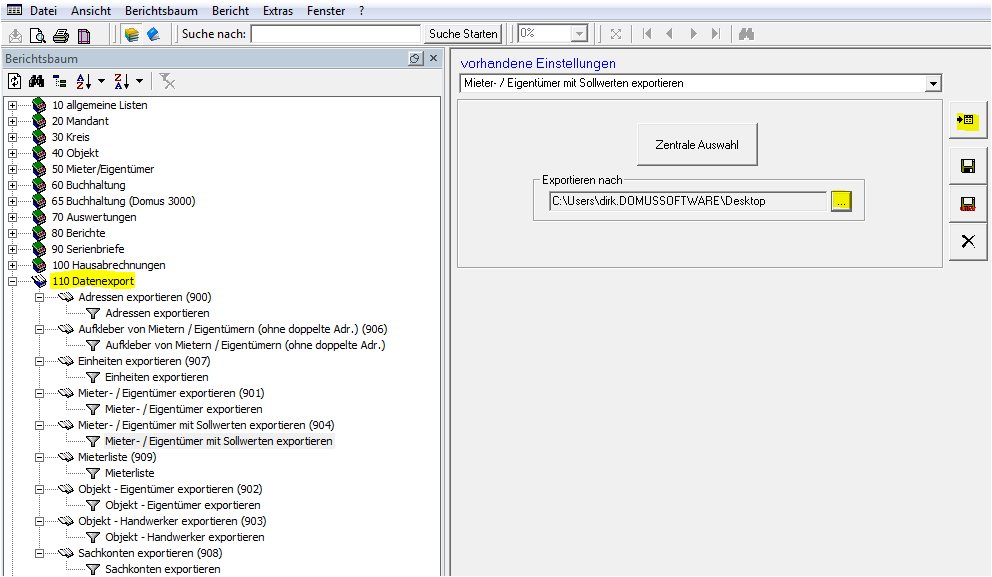The height and width of the screenshot is (577, 992).
Task: Select the Sachkonten exportieren (908) item
Action: click(x=150, y=553)
